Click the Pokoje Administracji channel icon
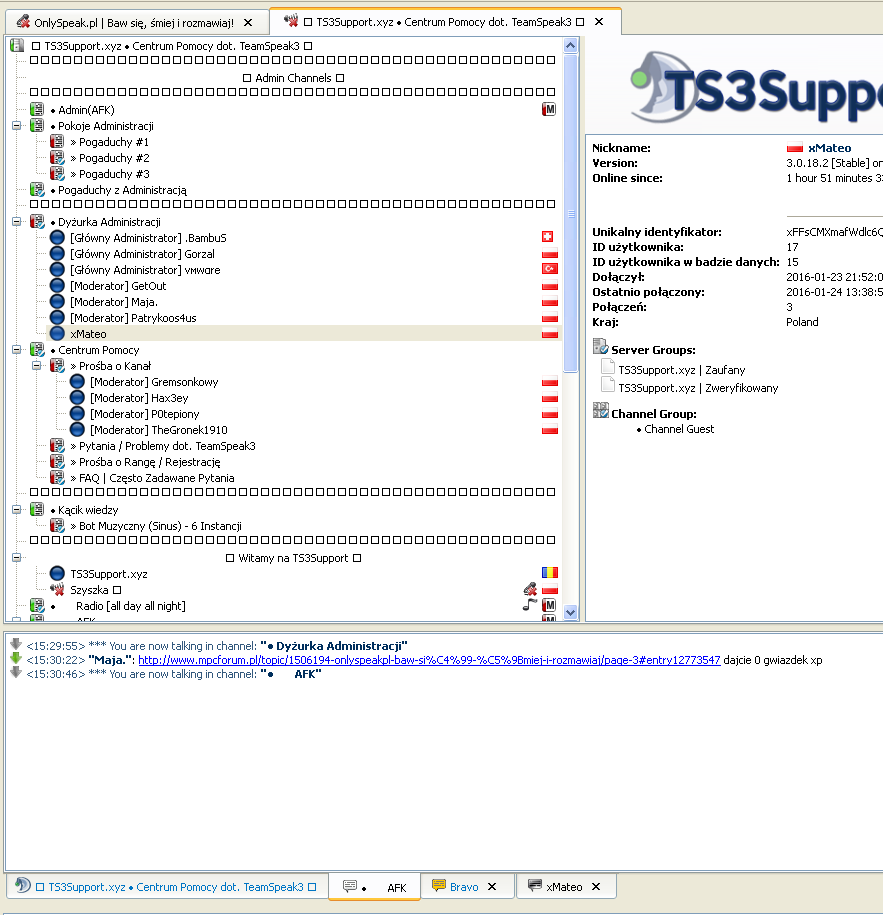The width and height of the screenshot is (883, 915). [x=37, y=125]
